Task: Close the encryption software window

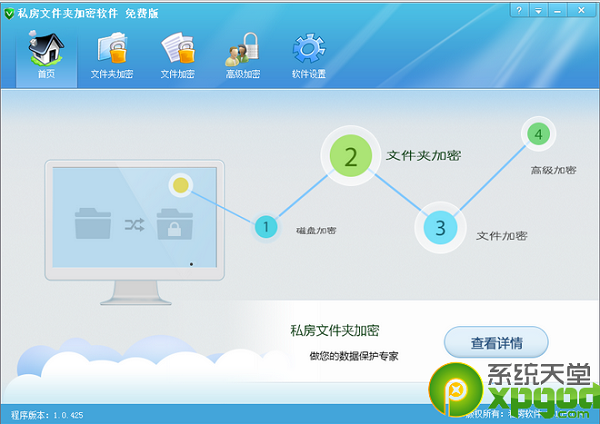Action: [x=581, y=10]
